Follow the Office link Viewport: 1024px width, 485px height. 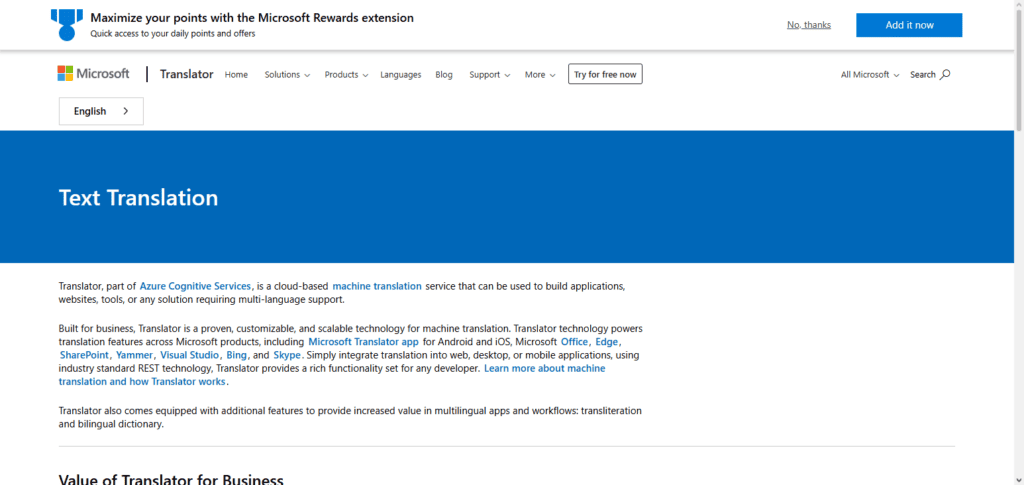(575, 341)
